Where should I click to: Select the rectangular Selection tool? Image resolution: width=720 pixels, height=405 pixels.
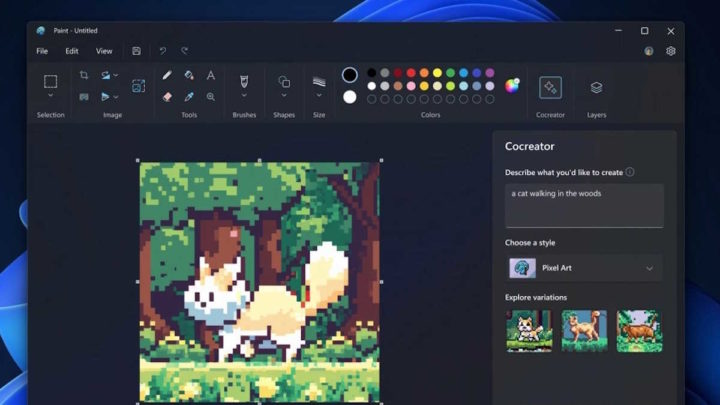point(51,81)
